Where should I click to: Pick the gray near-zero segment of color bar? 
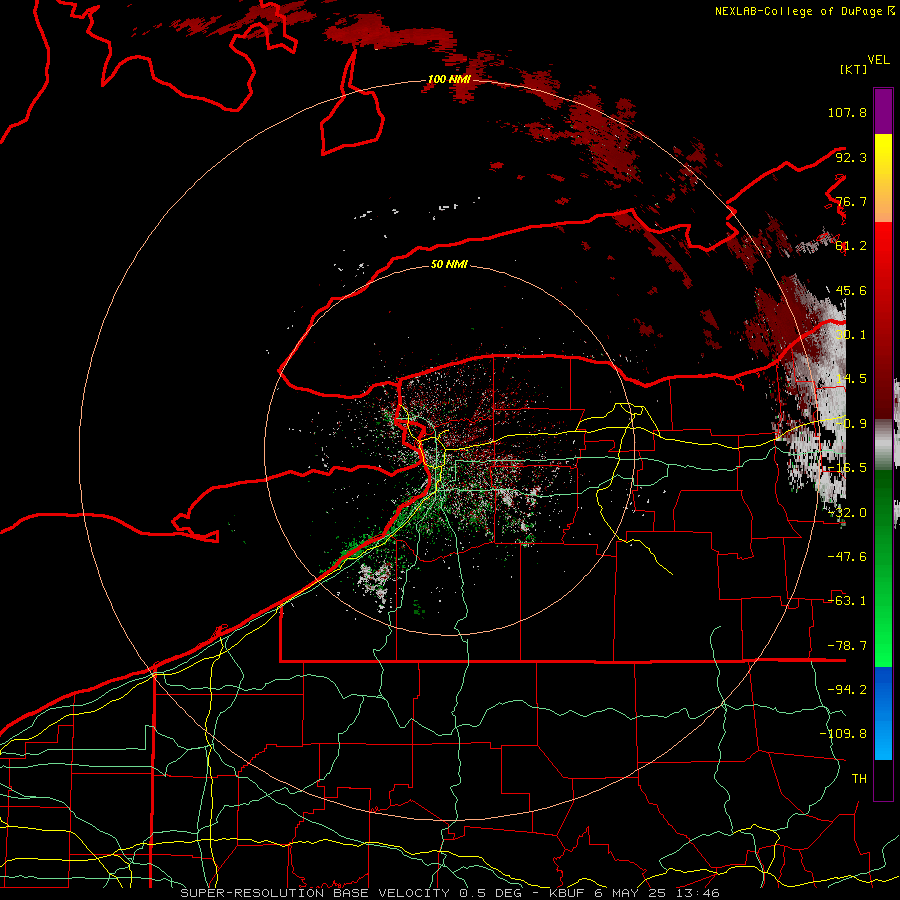(x=883, y=445)
